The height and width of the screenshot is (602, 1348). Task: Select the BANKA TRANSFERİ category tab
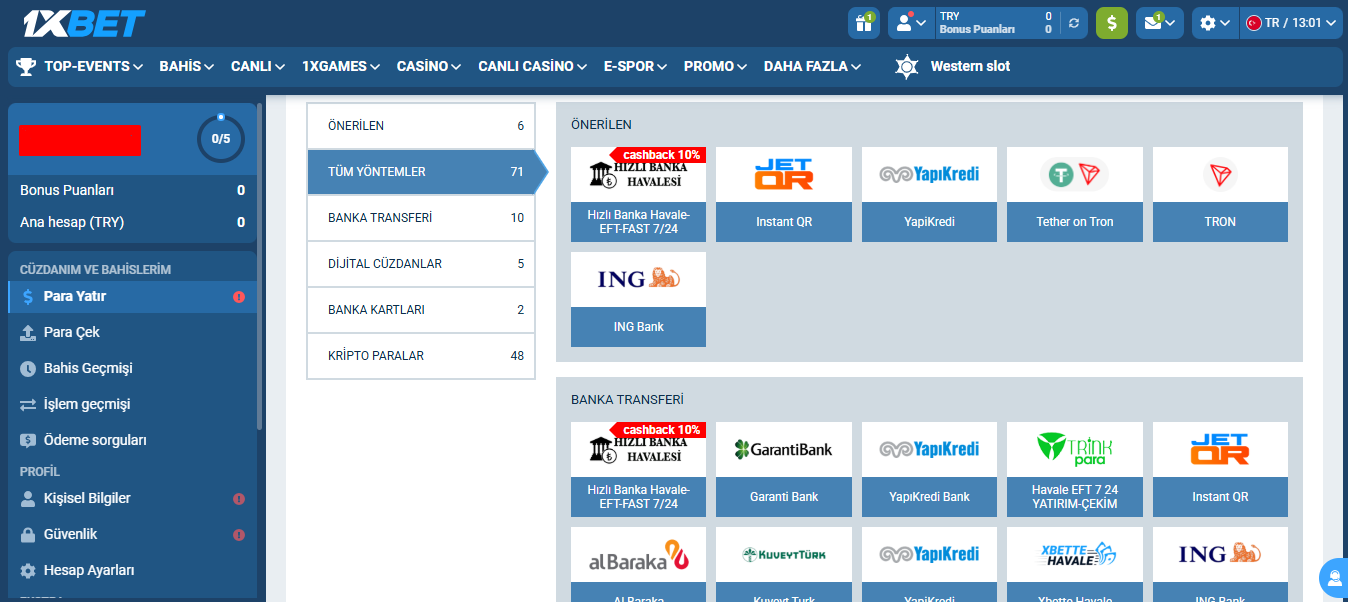[421, 218]
